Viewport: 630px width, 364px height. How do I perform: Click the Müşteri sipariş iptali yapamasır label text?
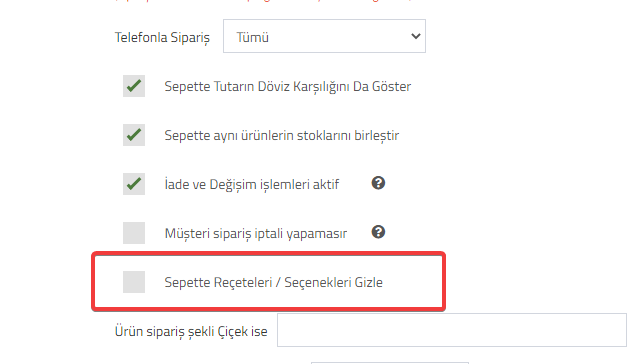tap(256, 233)
